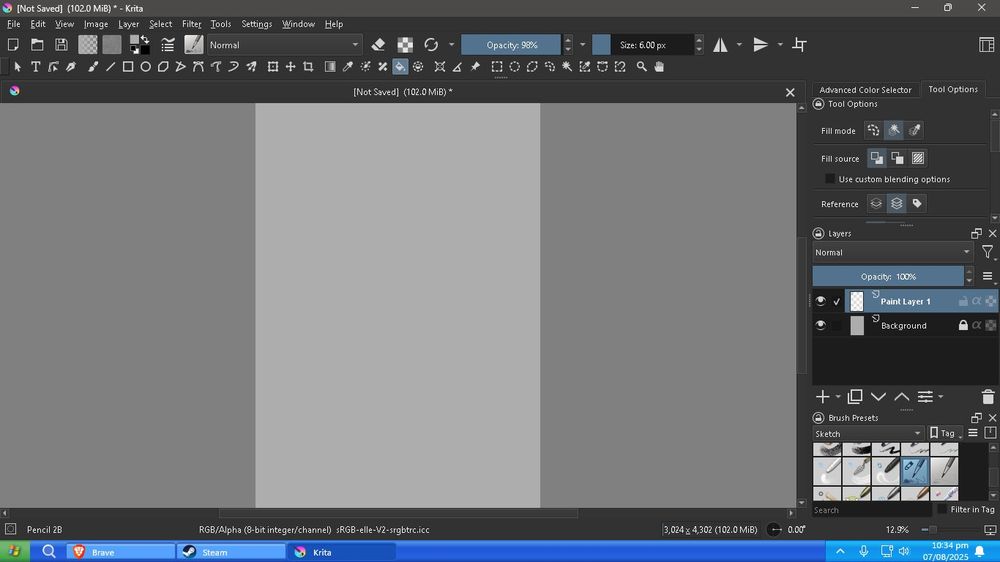Toggle preserve alpha checkerboard button
This screenshot has height=562, width=1000.
[x=405, y=45]
